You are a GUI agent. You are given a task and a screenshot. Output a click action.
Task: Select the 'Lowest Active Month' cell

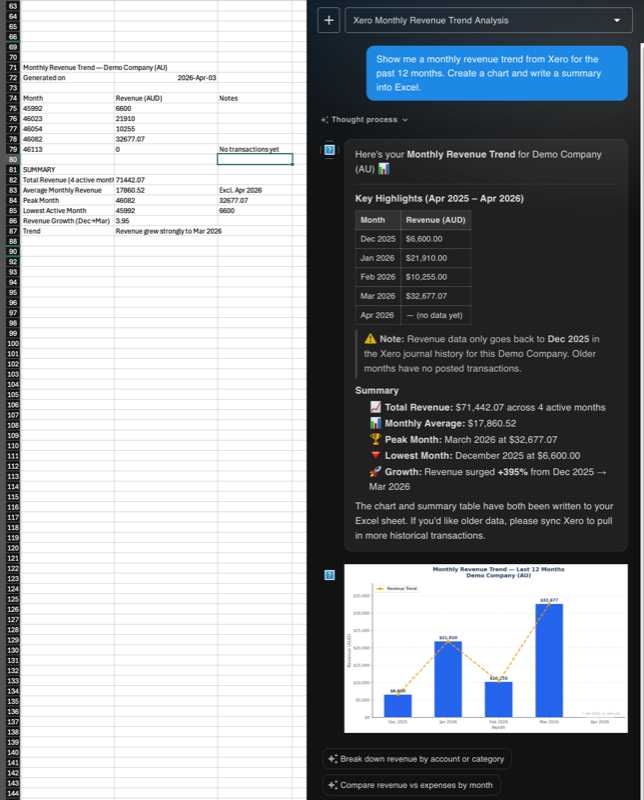(67, 210)
